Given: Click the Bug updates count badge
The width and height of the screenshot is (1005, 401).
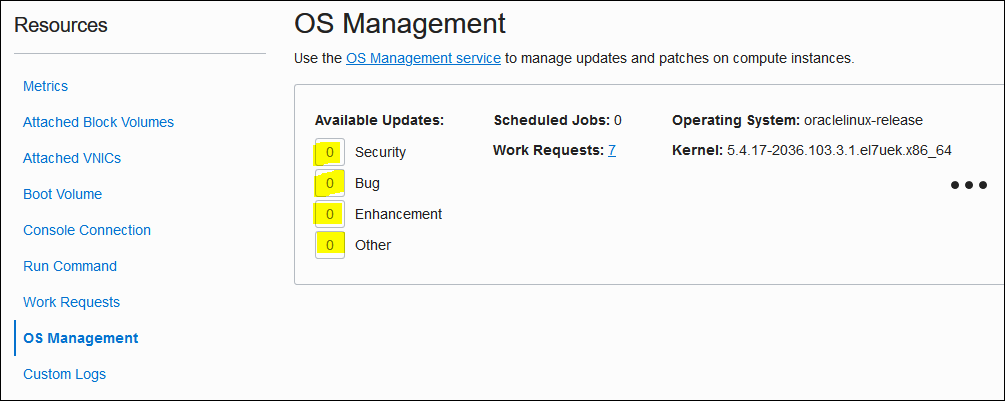Looking at the screenshot, I should (x=330, y=183).
